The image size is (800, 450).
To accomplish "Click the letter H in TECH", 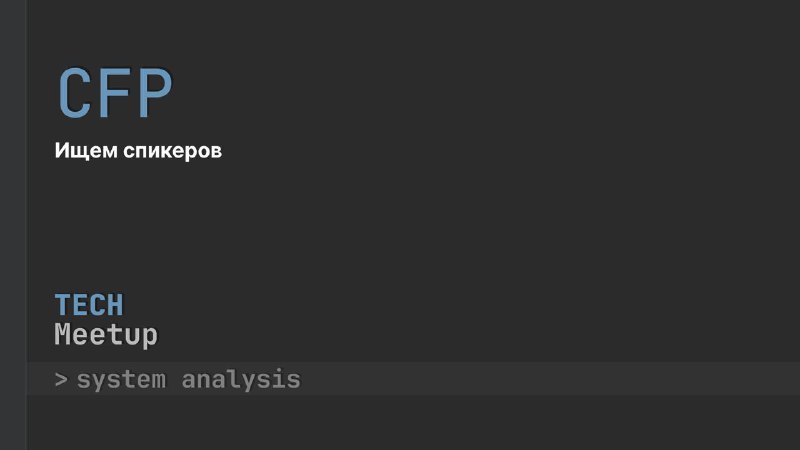I will point(116,305).
